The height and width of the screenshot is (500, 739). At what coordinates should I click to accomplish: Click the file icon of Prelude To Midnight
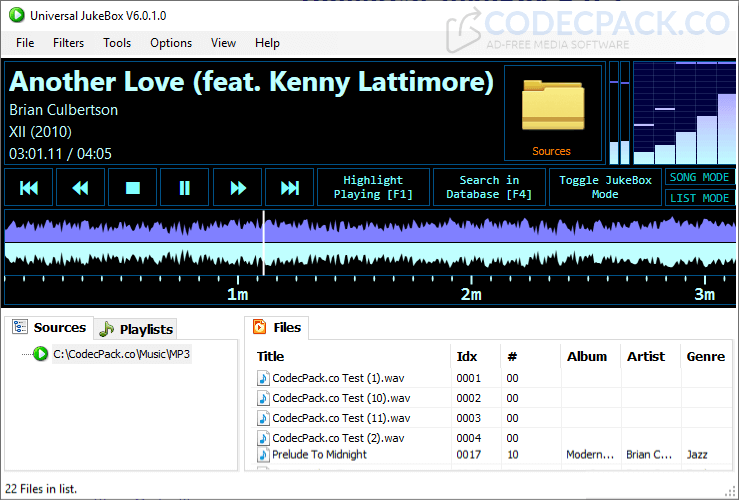click(x=263, y=454)
